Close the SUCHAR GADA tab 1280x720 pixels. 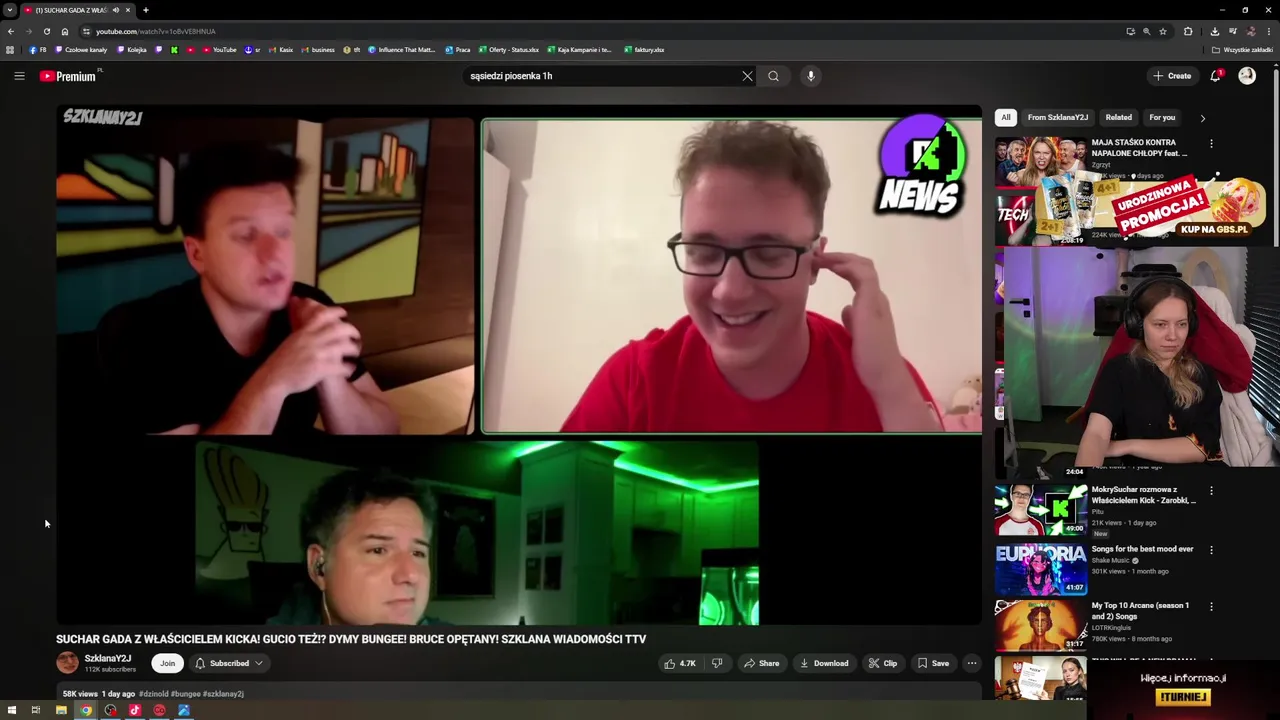point(128,10)
